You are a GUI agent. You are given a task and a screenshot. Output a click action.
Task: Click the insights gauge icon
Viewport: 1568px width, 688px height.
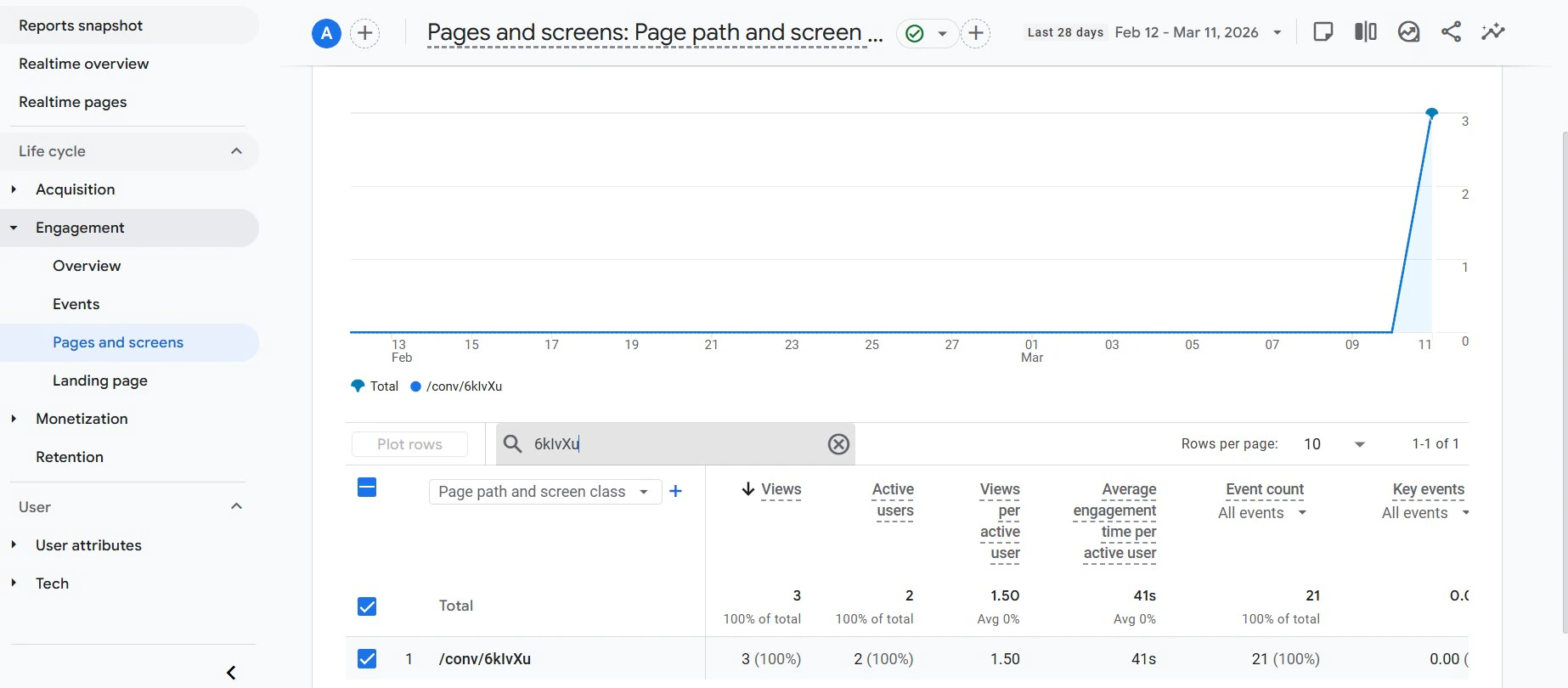pyautogui.click(x=1408, y=32)
